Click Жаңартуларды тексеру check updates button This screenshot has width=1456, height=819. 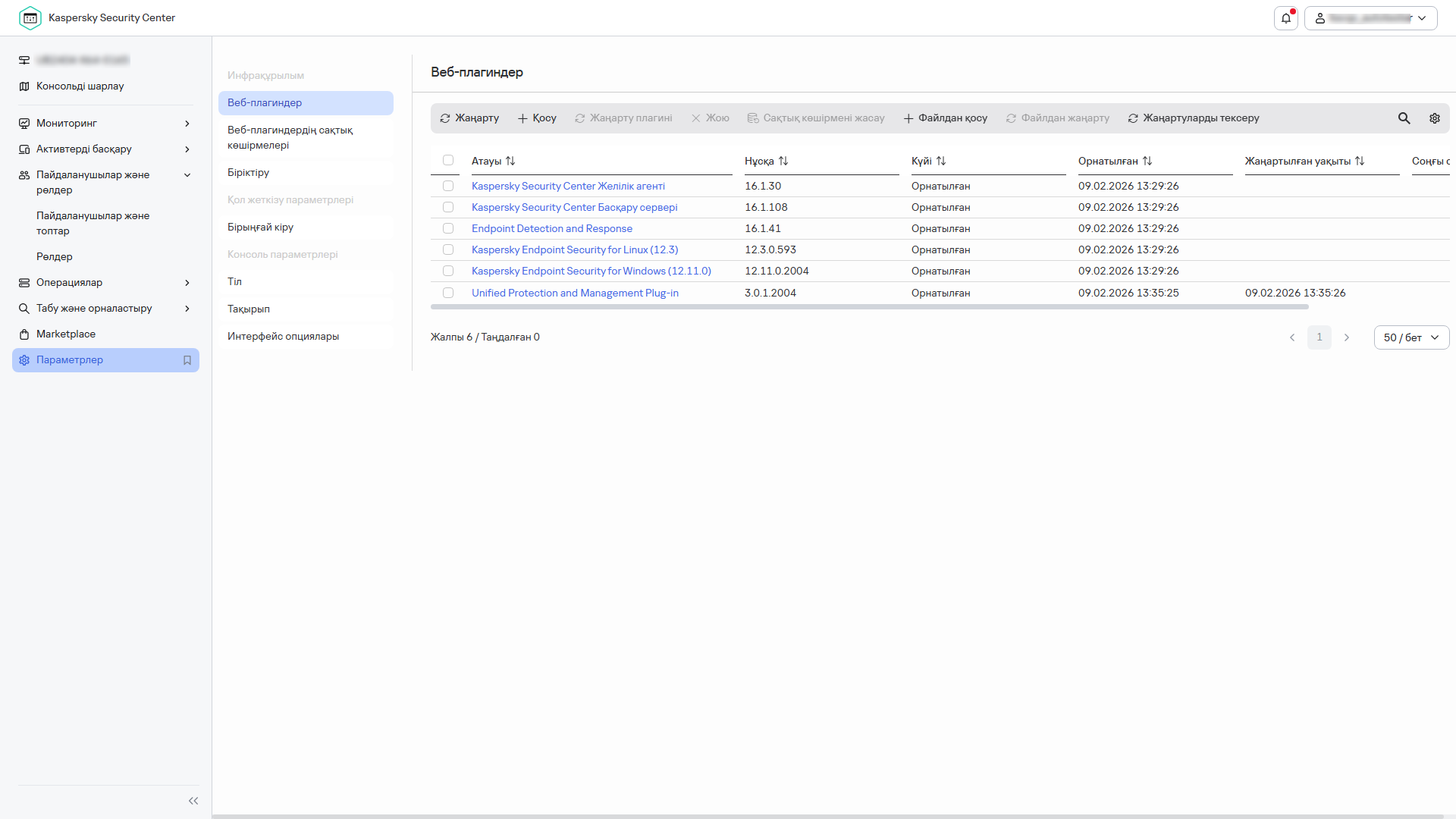(x=1193, y=118)
